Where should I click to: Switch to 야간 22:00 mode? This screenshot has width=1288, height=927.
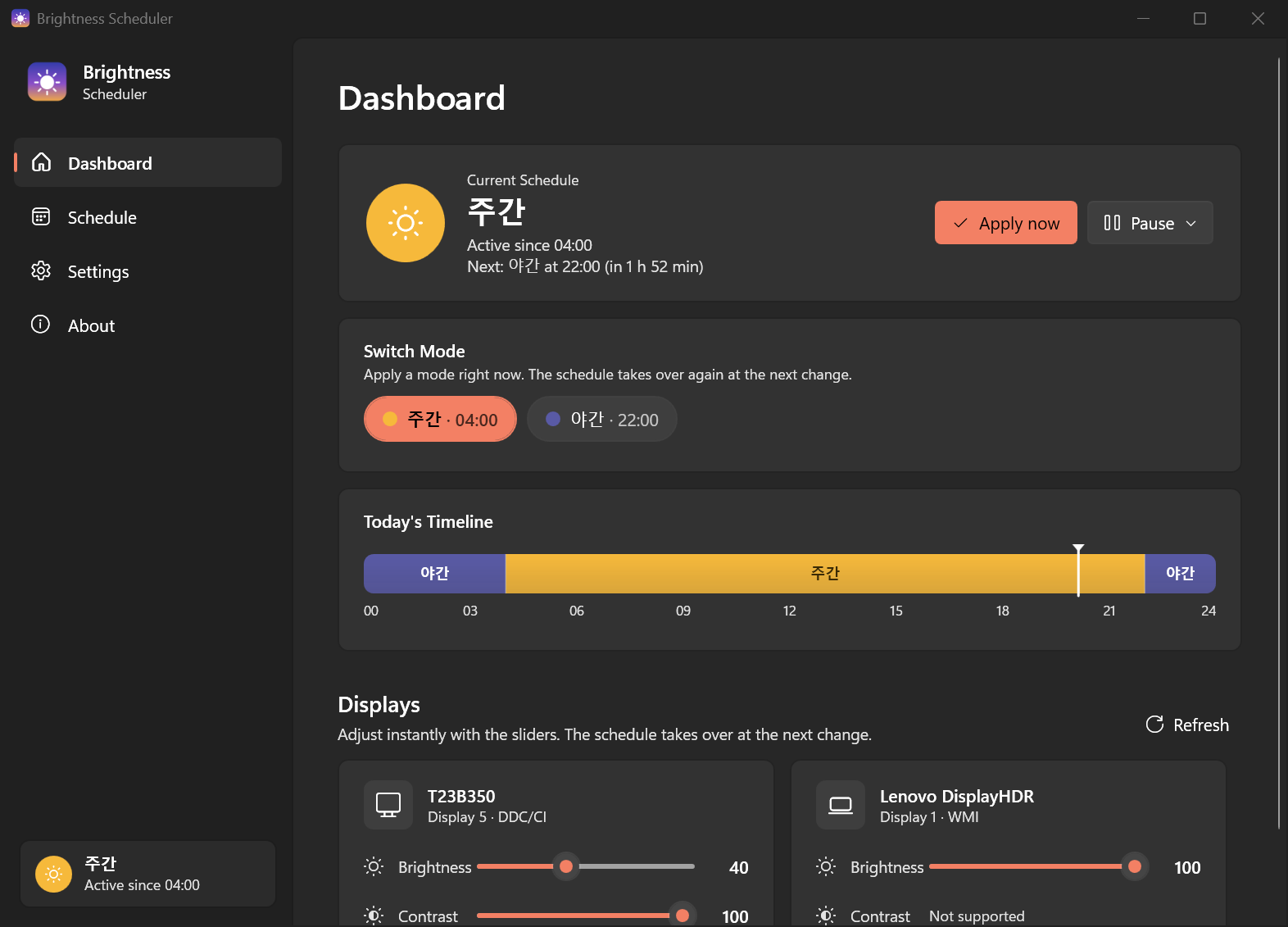602,419
